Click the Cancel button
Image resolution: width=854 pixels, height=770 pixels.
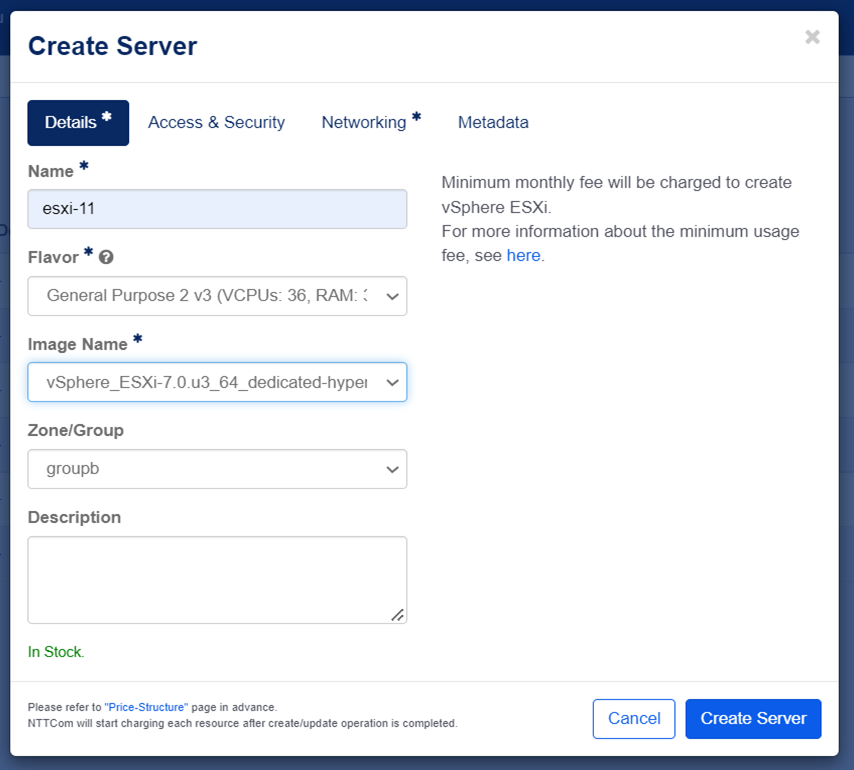click(x=634, y=719)
